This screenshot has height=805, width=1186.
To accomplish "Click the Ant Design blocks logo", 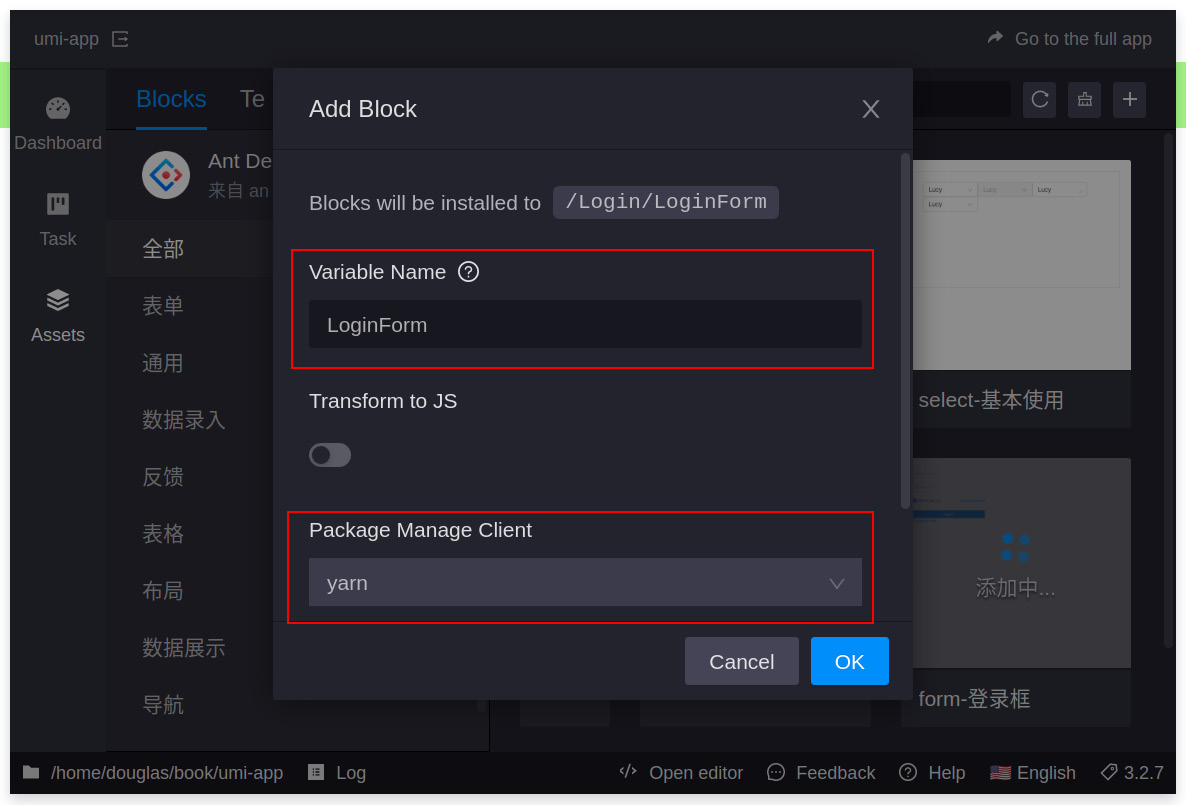I will (x=165, y=174).
